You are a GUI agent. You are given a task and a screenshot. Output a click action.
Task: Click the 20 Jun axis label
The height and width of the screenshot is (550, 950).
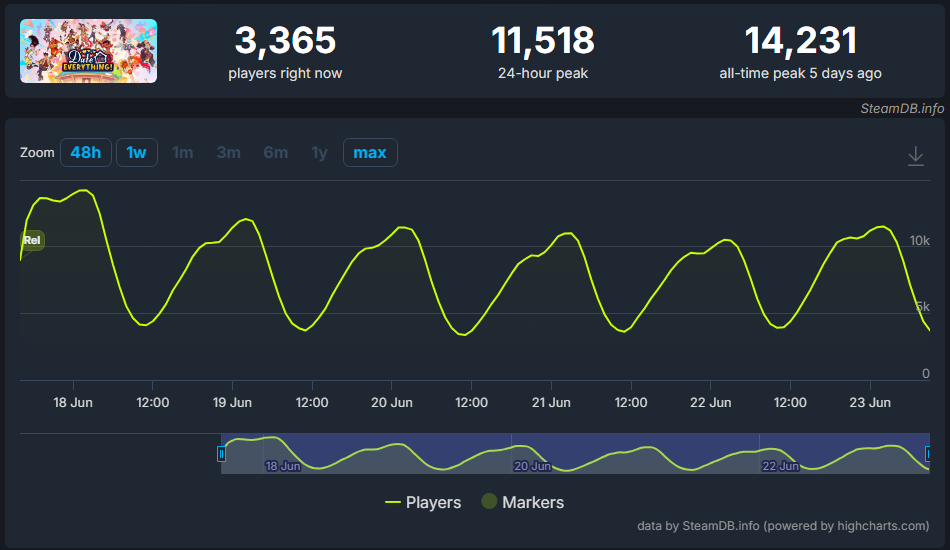(x=391, y=403)
